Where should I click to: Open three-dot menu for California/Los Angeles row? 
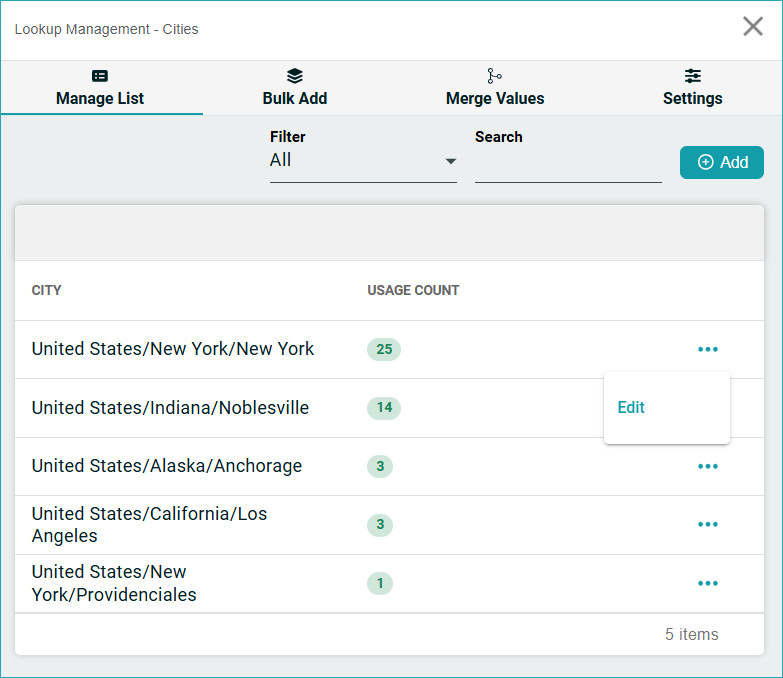tap(708, 524)
